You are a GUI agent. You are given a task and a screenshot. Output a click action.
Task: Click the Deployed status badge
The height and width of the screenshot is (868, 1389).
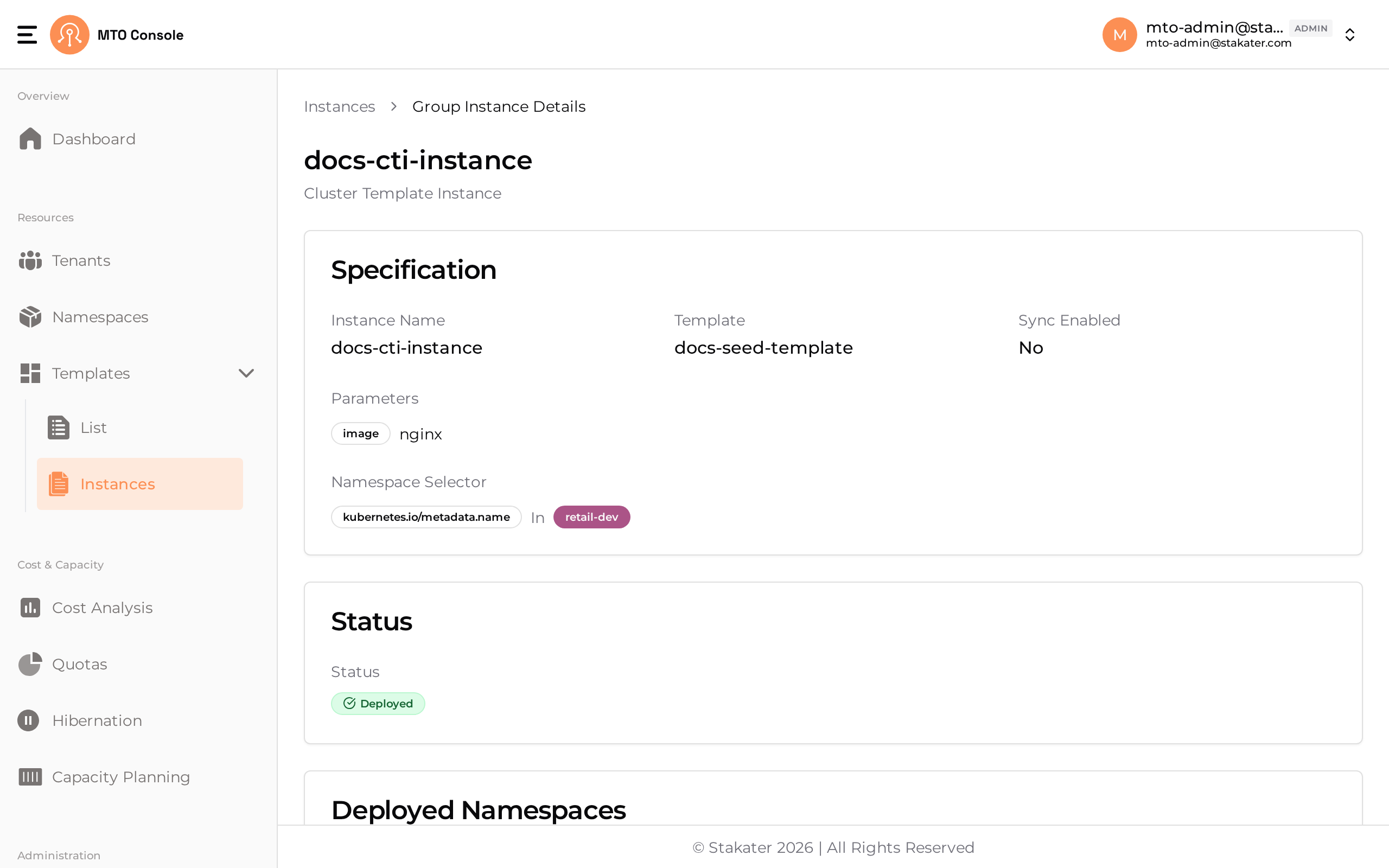378,703
